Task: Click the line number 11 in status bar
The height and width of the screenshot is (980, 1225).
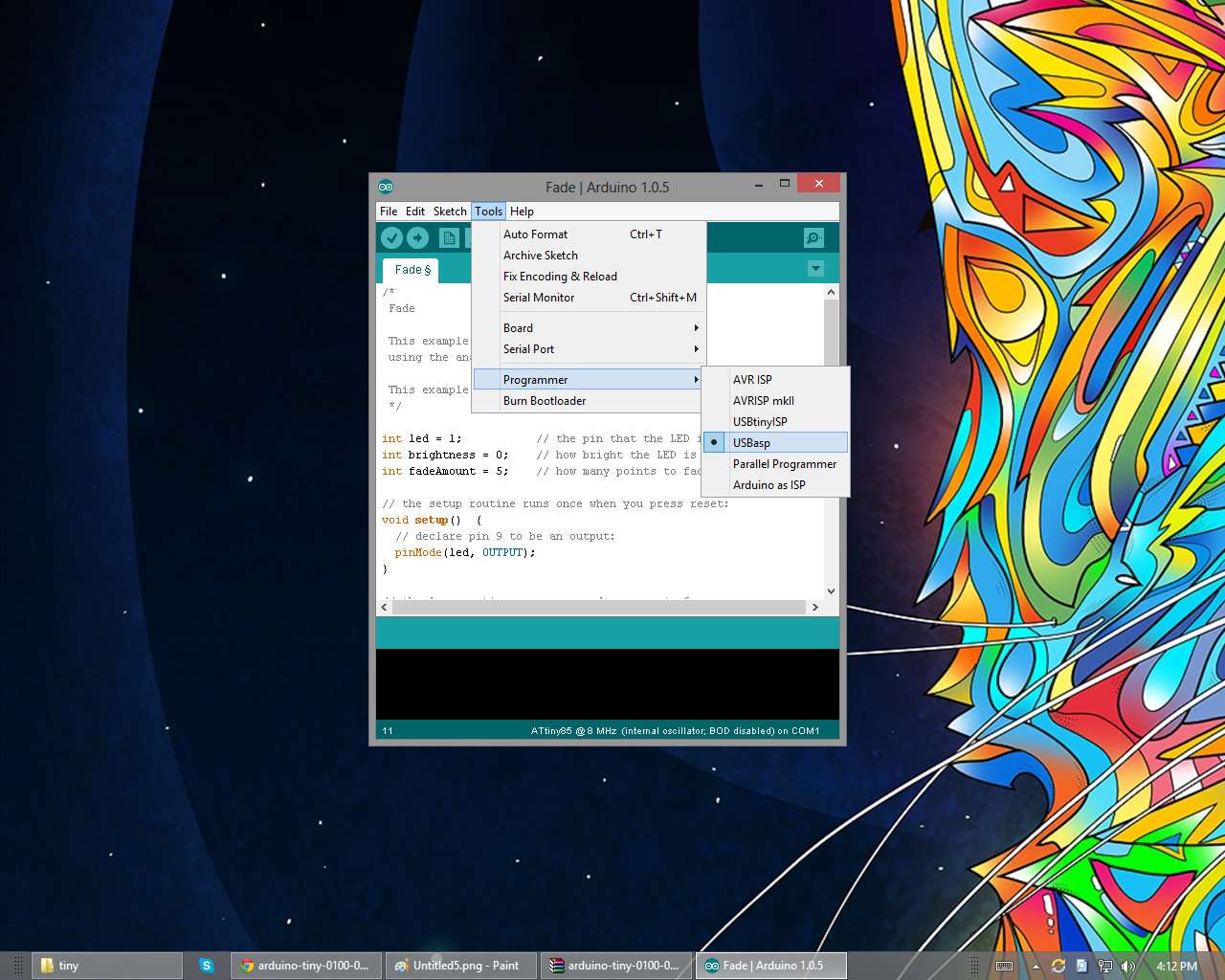Action: click(x=388, y=731)
